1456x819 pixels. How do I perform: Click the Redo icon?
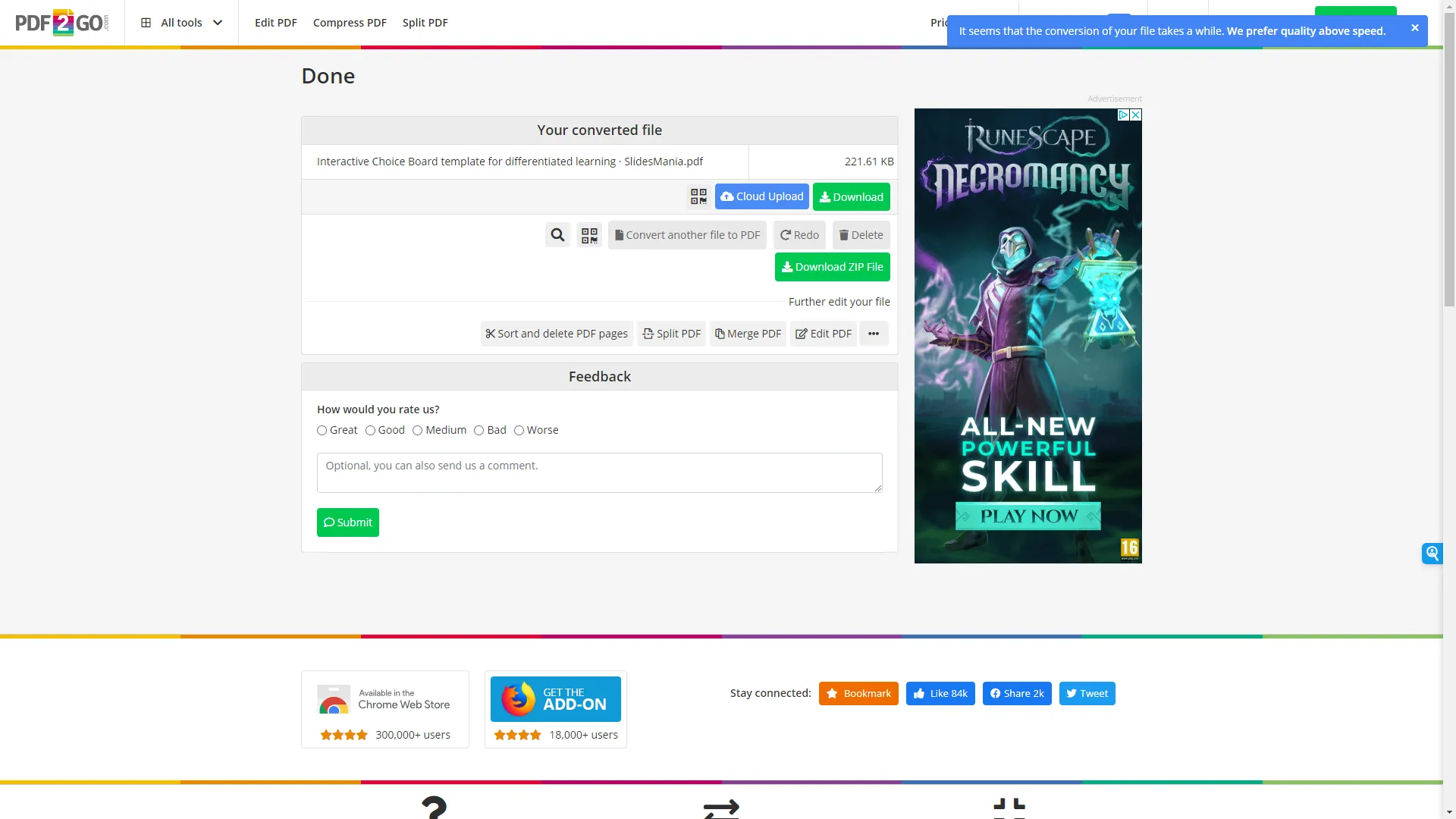(x=799, y=234)
